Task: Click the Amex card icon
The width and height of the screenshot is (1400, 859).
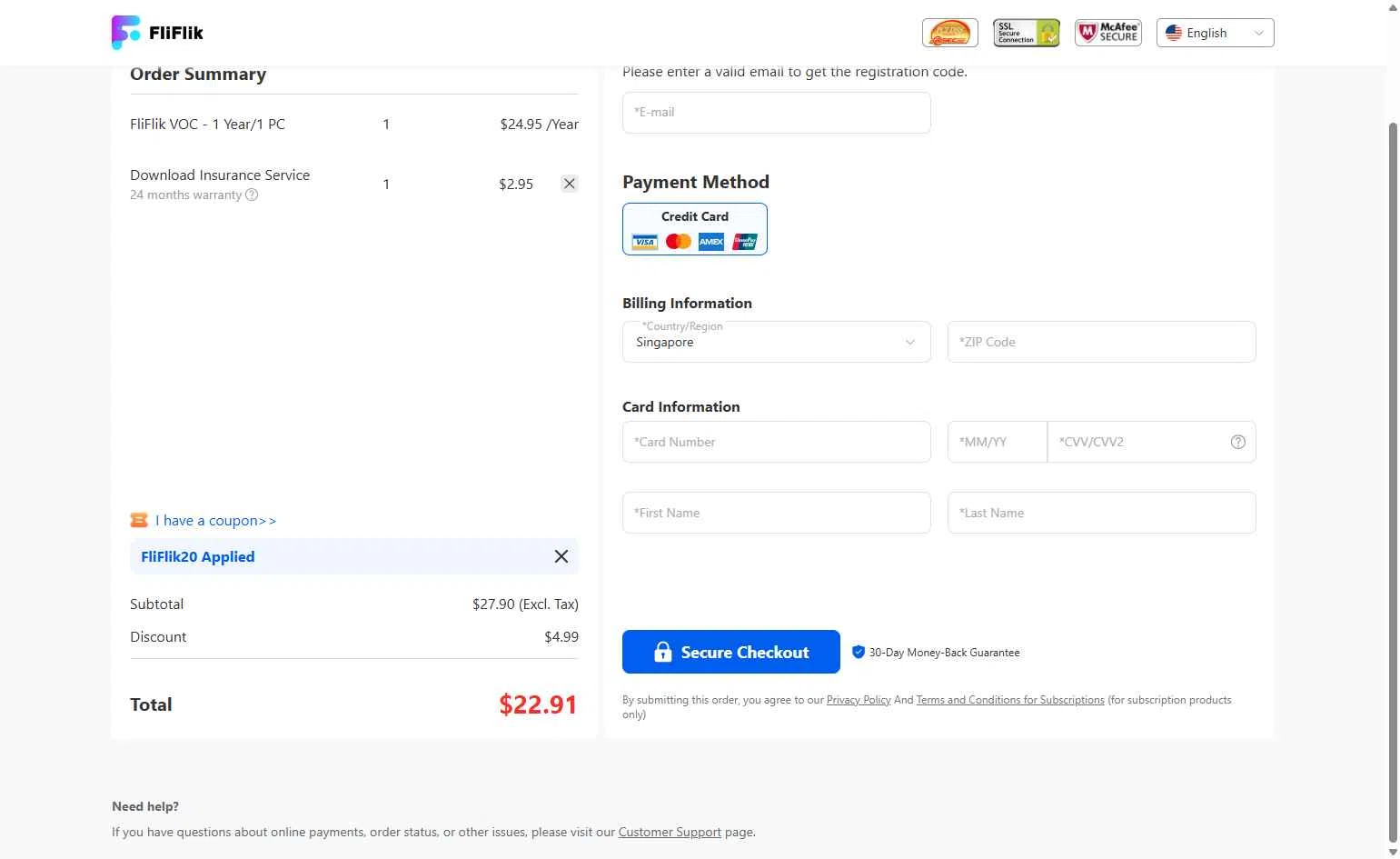Action: pos(711,242)
